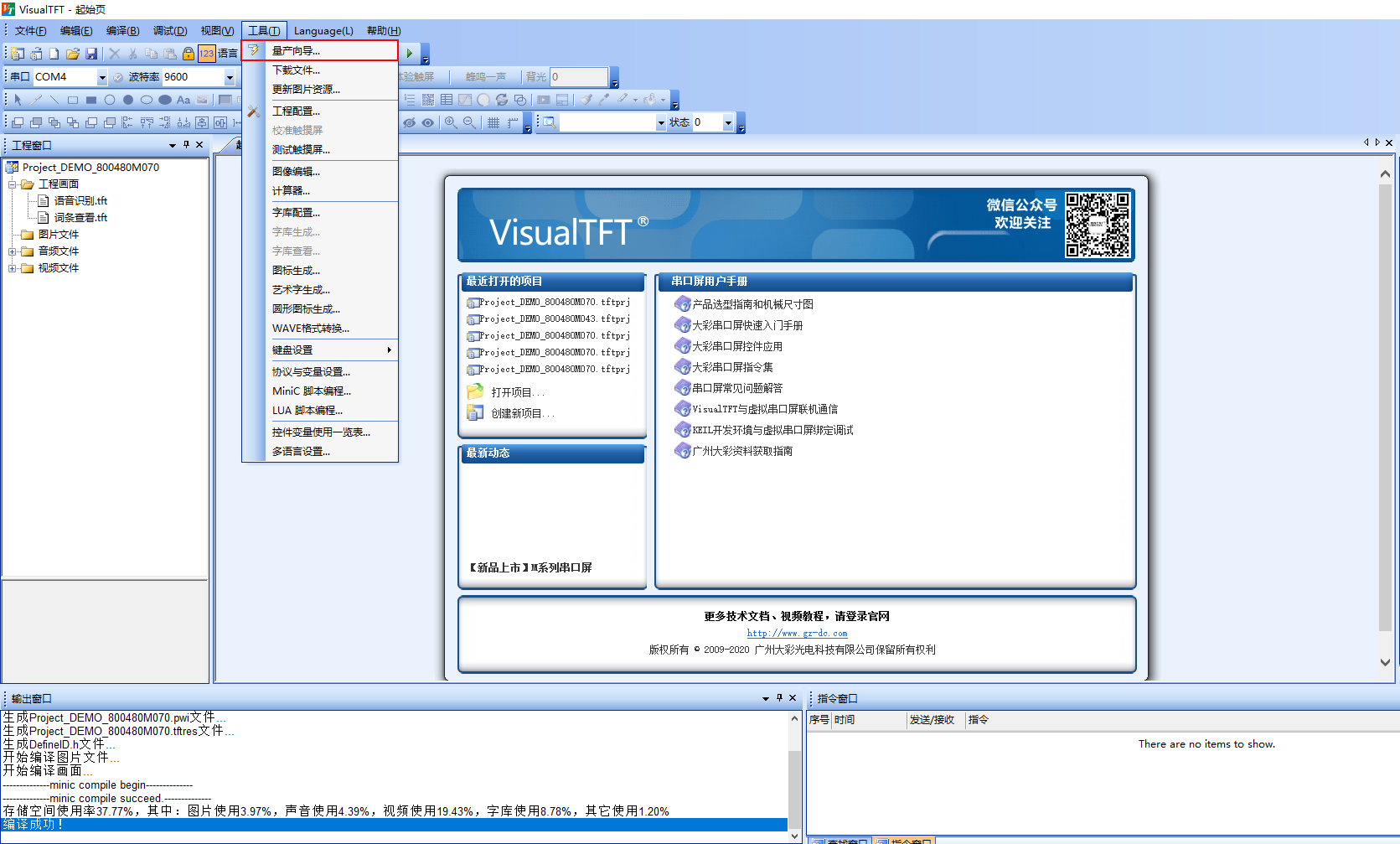Screen dimensions: 1400x844
Task: Click the paint brush tool icon
Action: click(586, 100)
